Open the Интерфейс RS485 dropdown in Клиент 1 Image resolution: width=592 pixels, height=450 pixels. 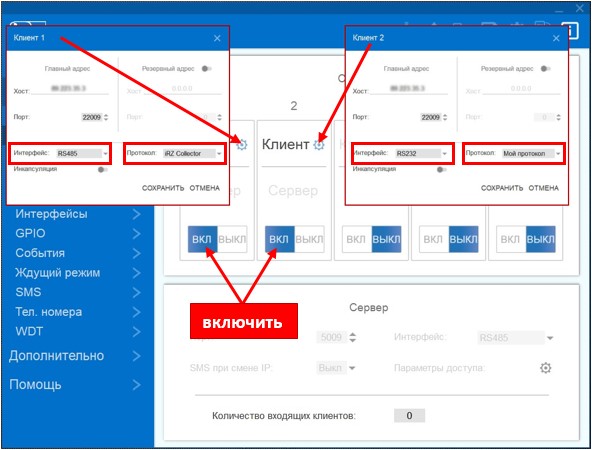pos(82,153)
